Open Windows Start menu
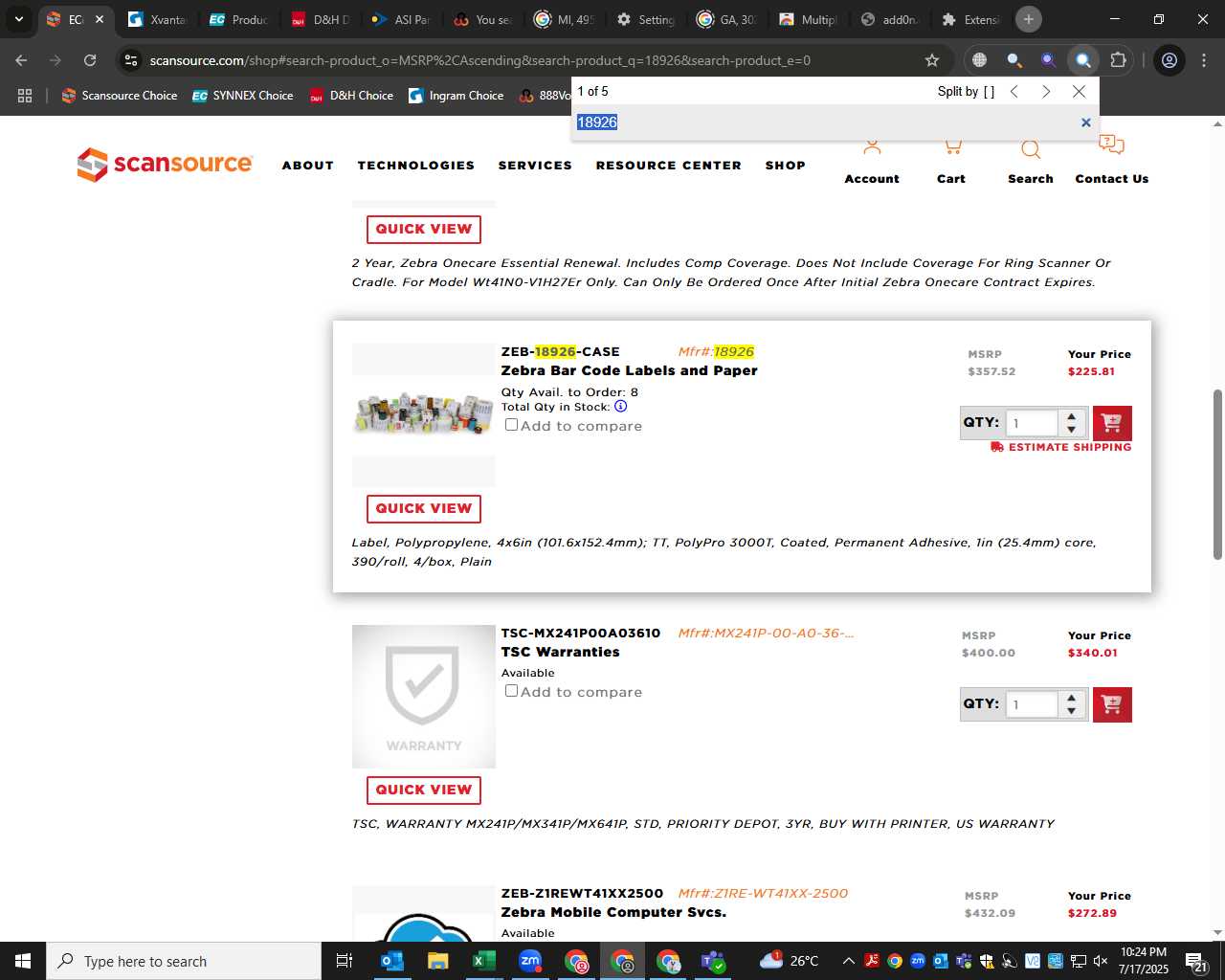The height and width of the screenshot is (980, 1225). 22,961
